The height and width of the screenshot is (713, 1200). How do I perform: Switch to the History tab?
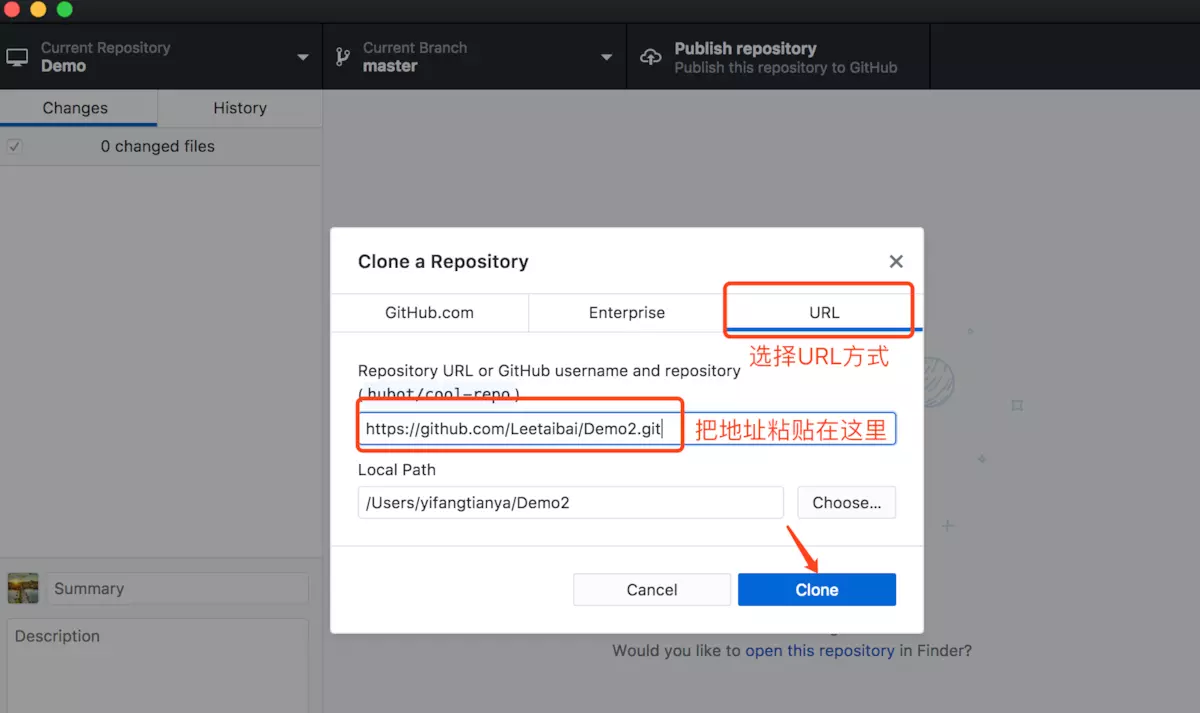240,108
